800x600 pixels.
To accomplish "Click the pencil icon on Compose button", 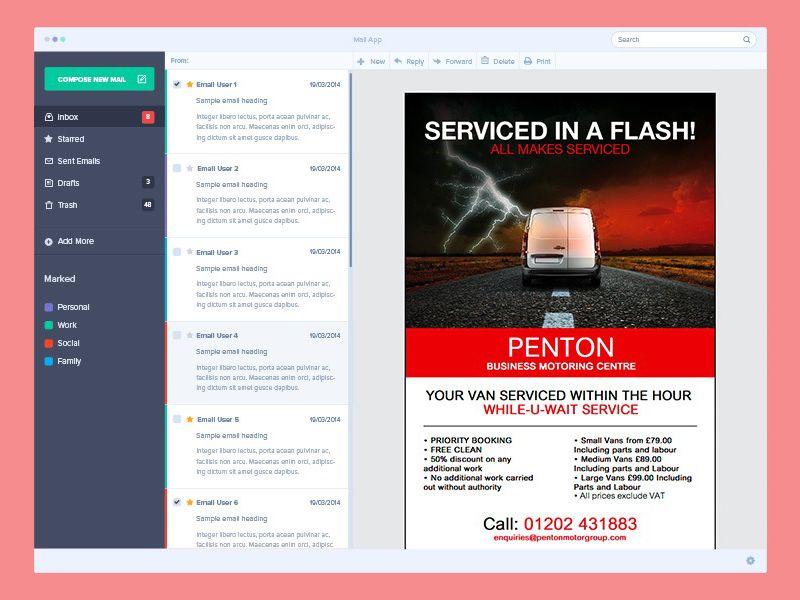I will pos(142,79).
